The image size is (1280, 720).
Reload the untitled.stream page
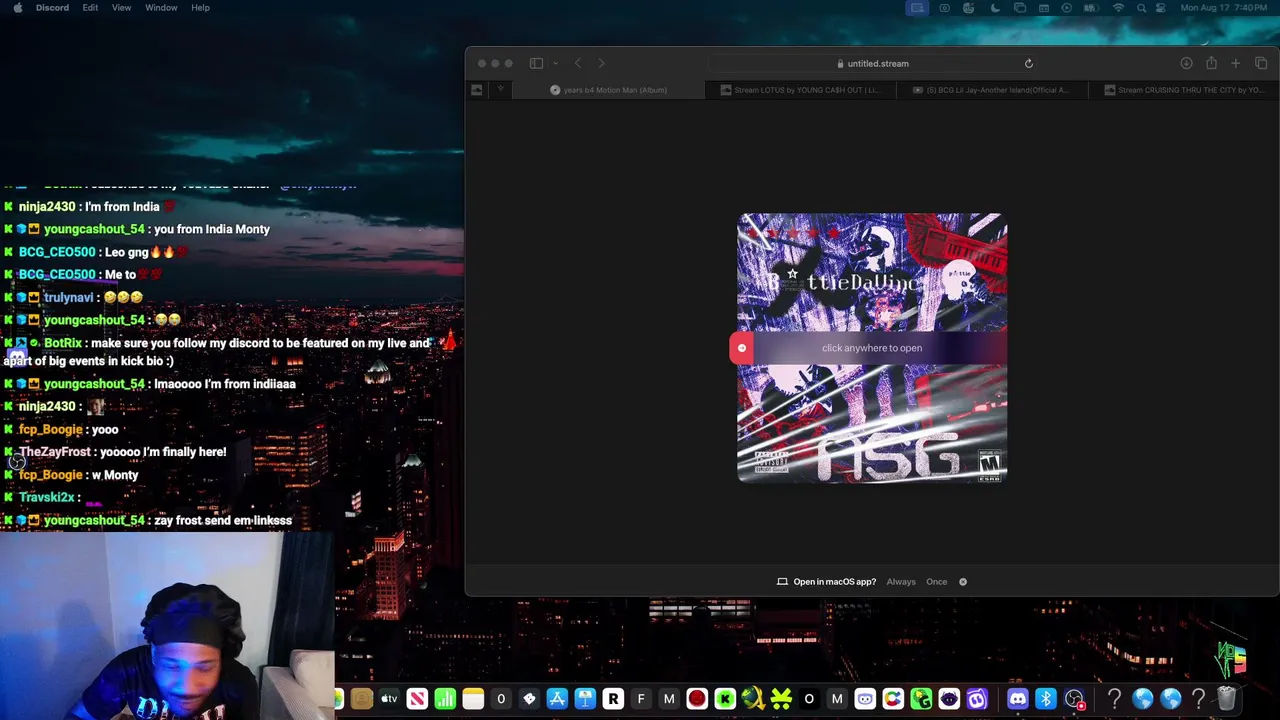(1028, 63)
